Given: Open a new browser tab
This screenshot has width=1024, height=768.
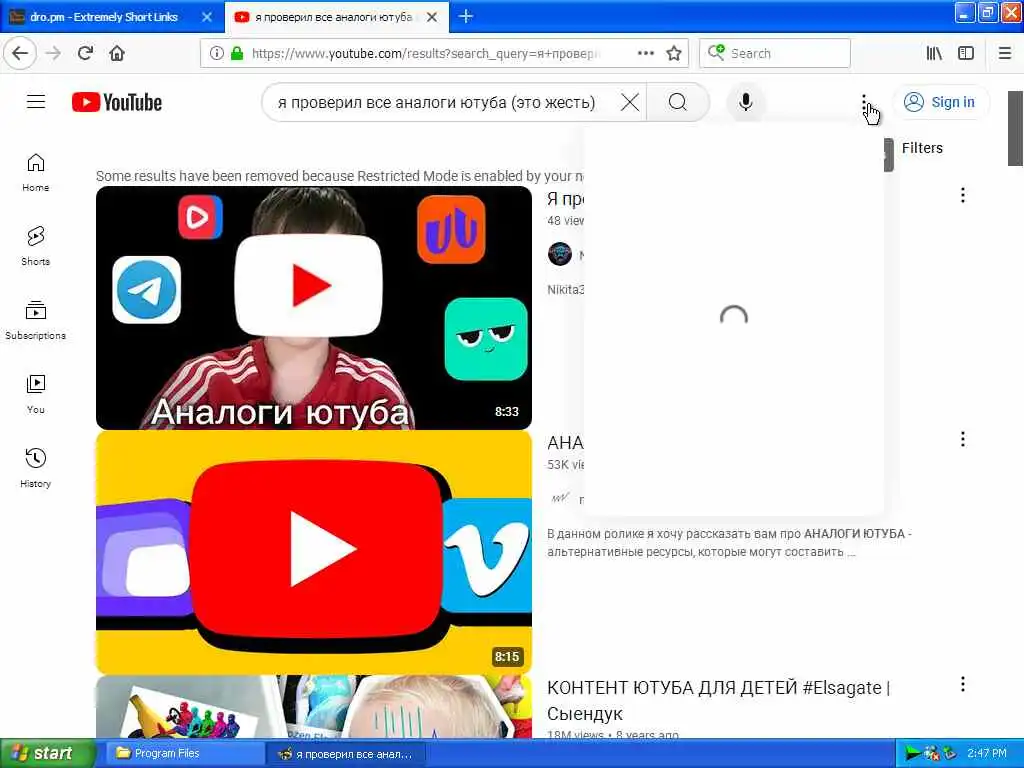Looking at the screenshot, I should (x=466, y=17).
